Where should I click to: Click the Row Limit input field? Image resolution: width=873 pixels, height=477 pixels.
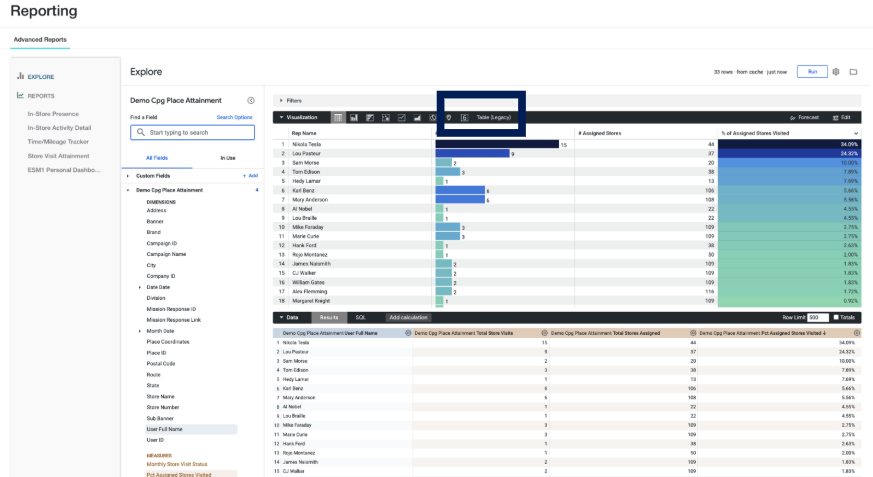[818, 317]
